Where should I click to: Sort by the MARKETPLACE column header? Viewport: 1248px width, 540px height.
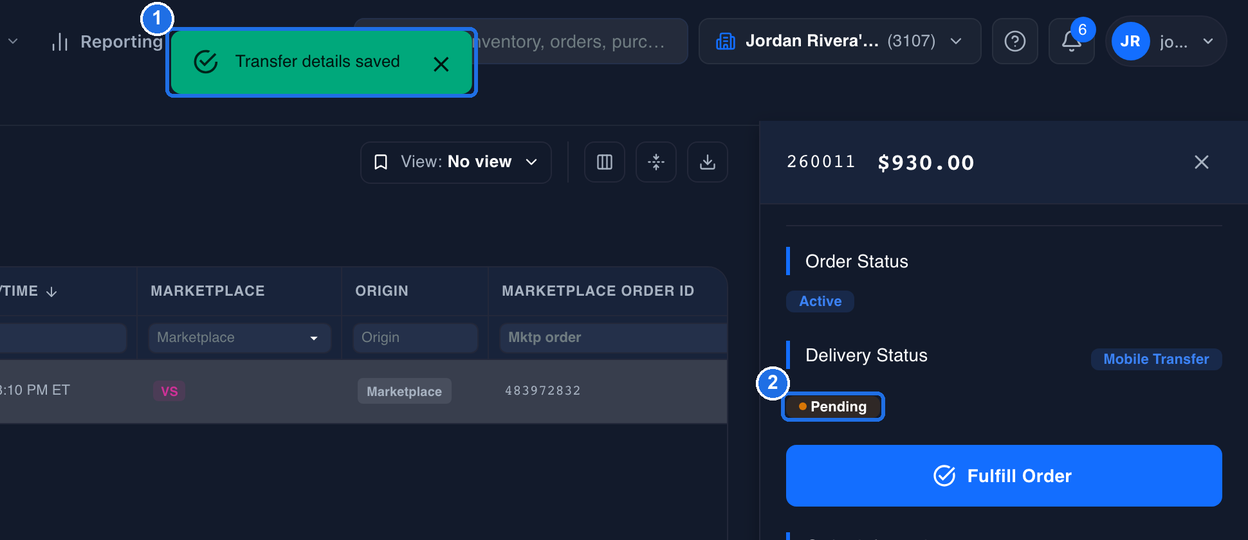[x=208, y=291]
